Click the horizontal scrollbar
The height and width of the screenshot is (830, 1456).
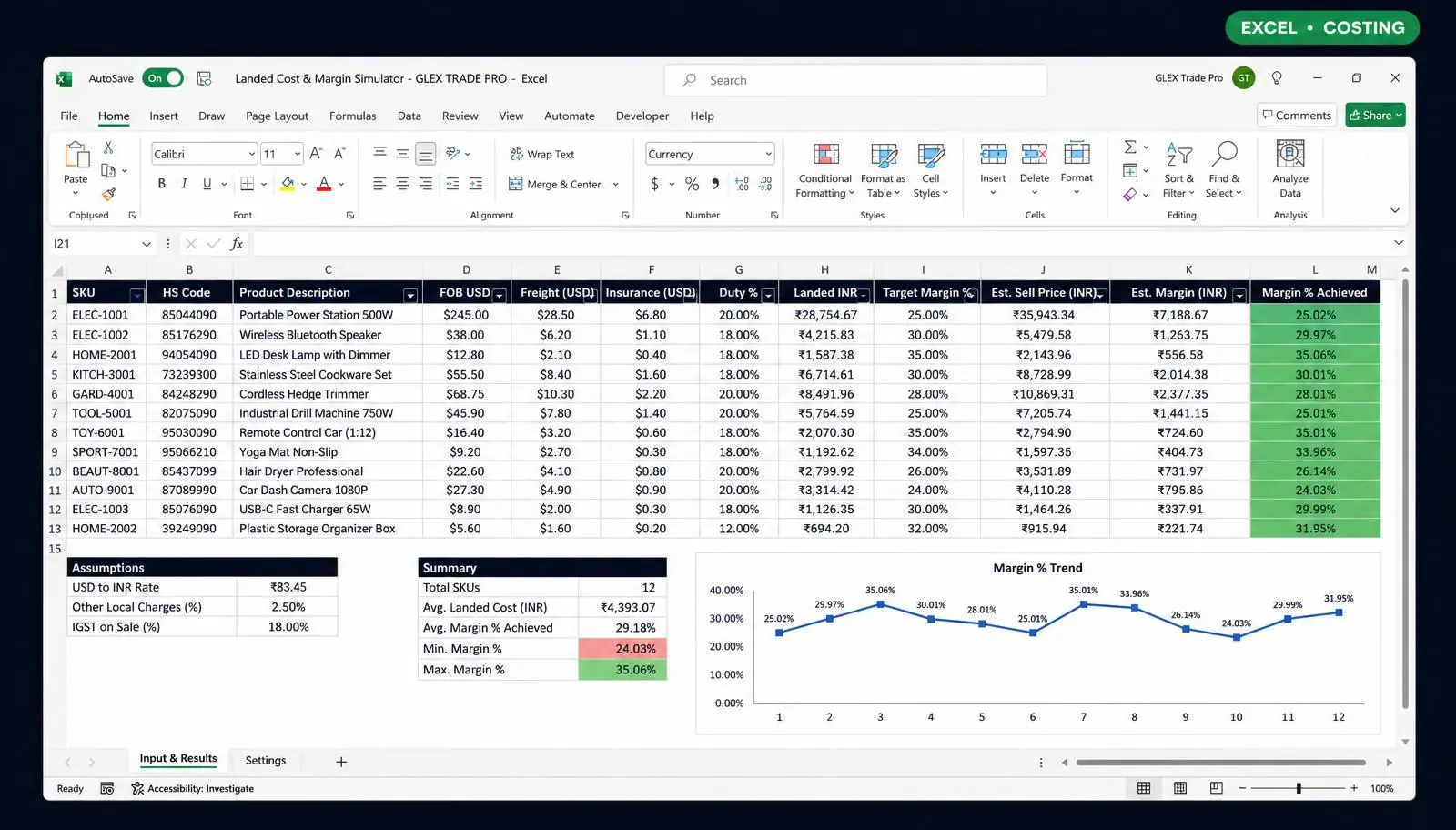tap(1220, 763)
